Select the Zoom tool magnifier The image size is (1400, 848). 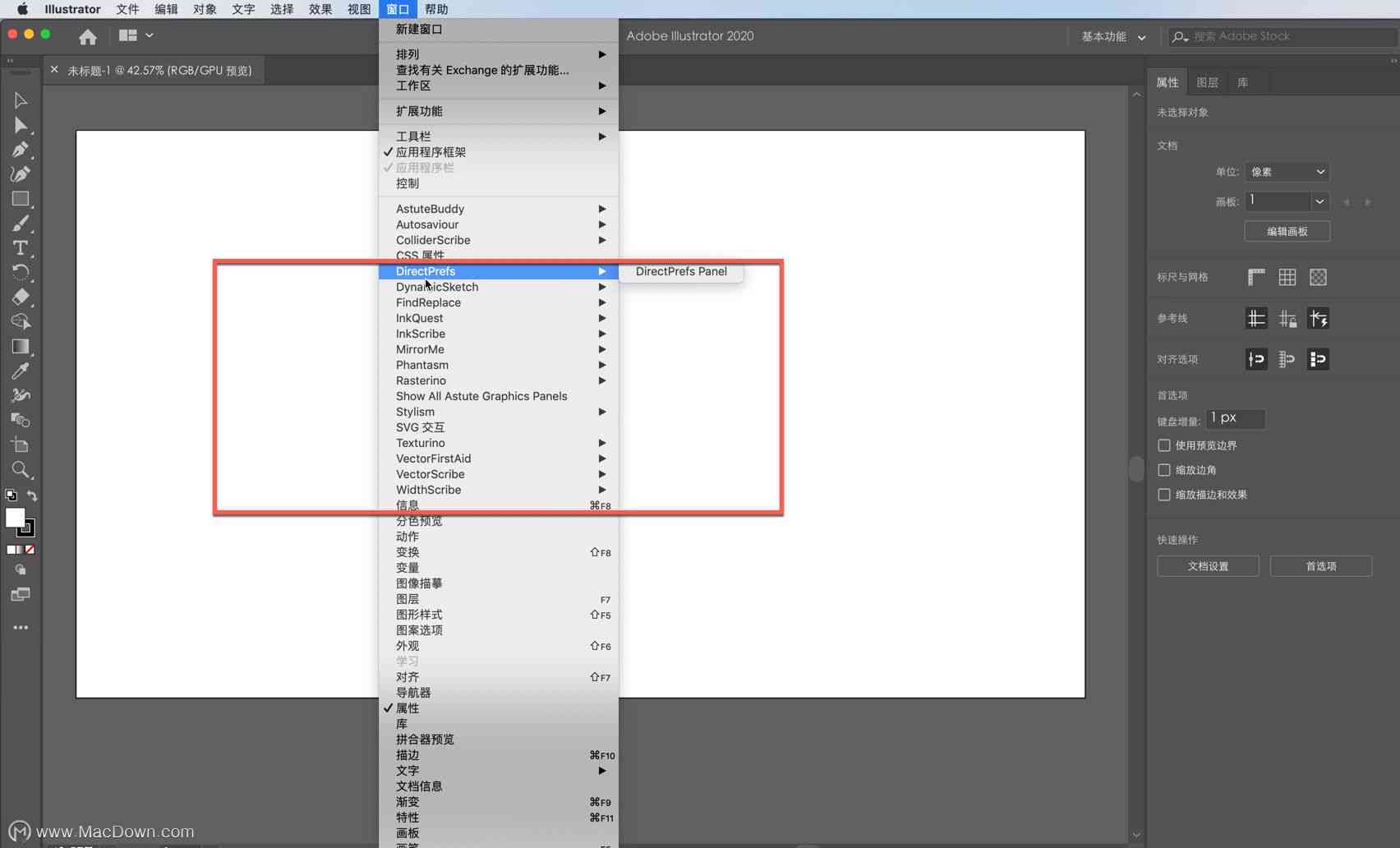pos(21,470)
